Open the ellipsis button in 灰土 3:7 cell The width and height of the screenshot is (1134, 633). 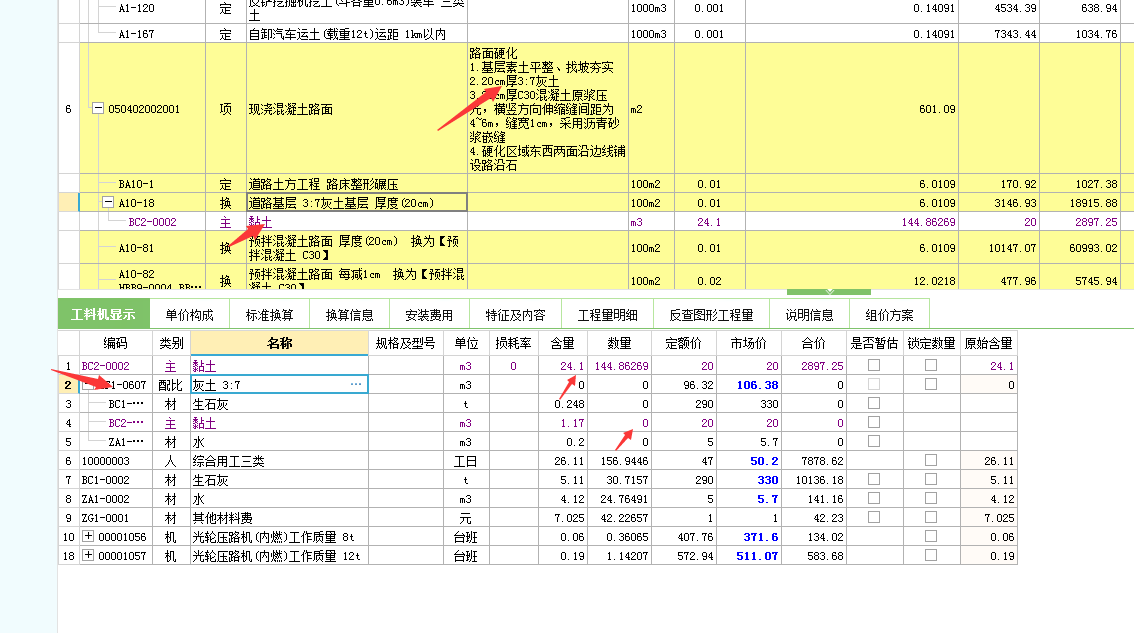pyautogui.click(x=356, y=384)
